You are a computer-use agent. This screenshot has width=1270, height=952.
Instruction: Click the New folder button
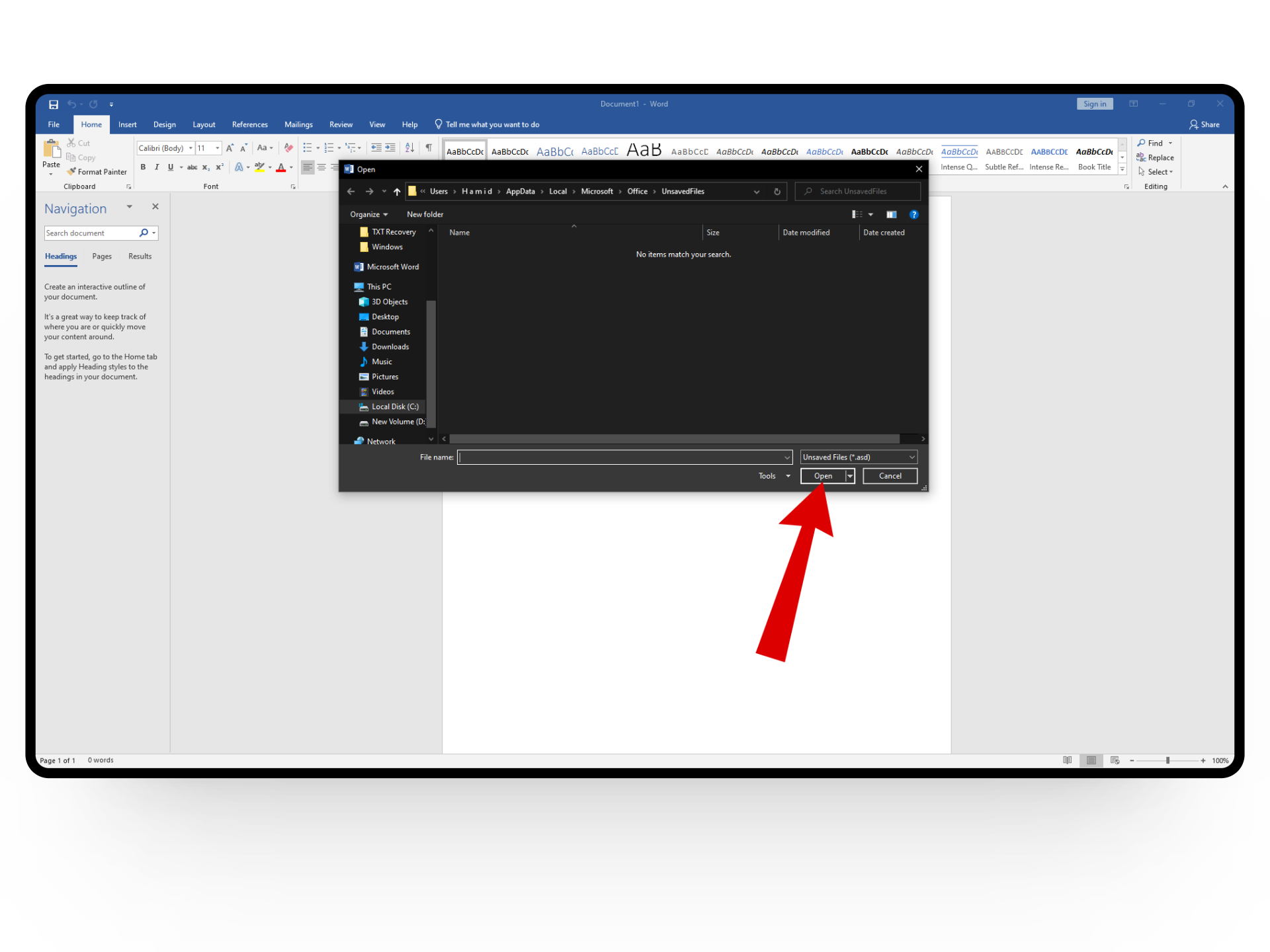[425, 215]
